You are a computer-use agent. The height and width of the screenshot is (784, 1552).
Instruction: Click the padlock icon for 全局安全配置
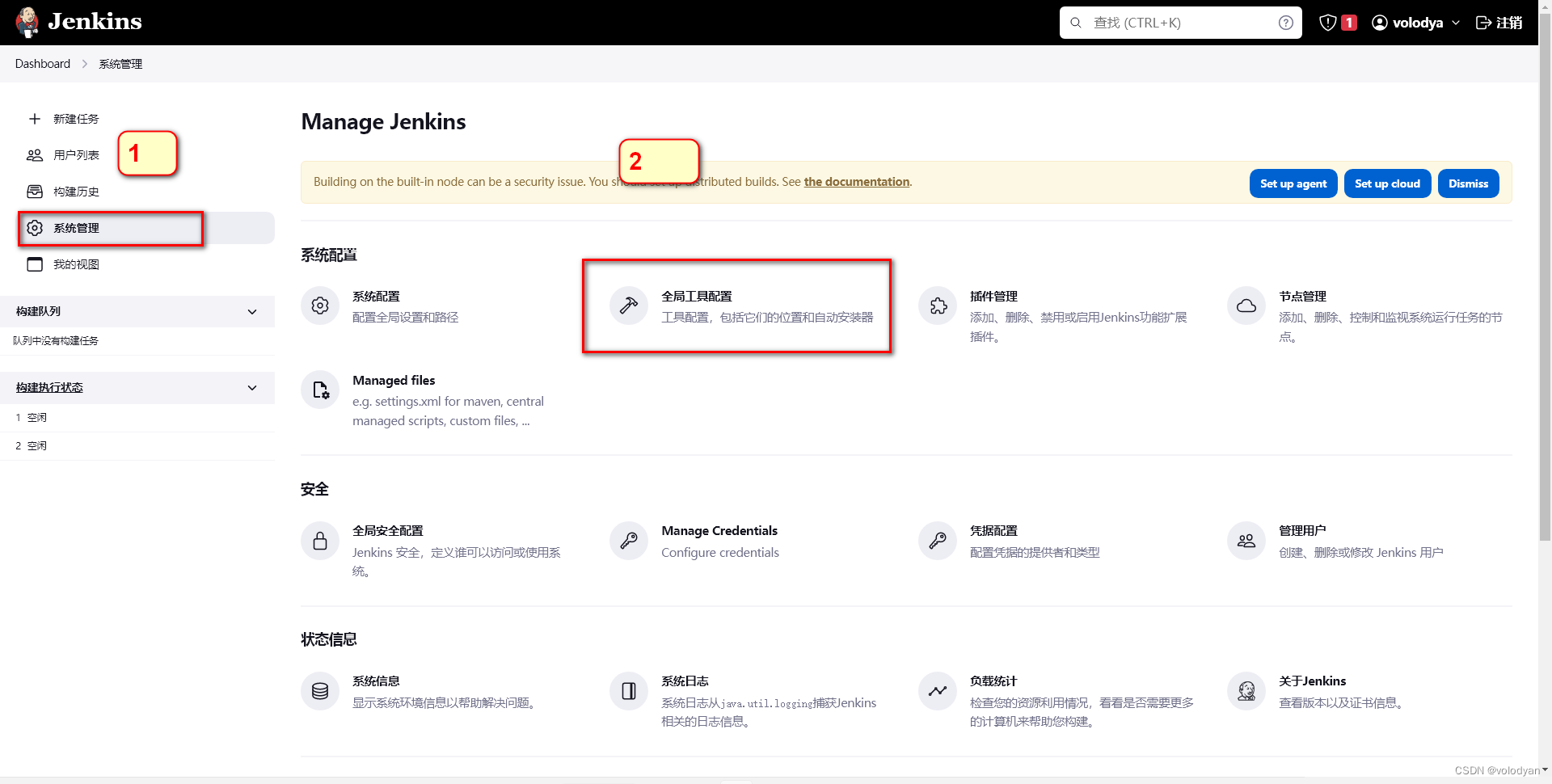[320, 540]
